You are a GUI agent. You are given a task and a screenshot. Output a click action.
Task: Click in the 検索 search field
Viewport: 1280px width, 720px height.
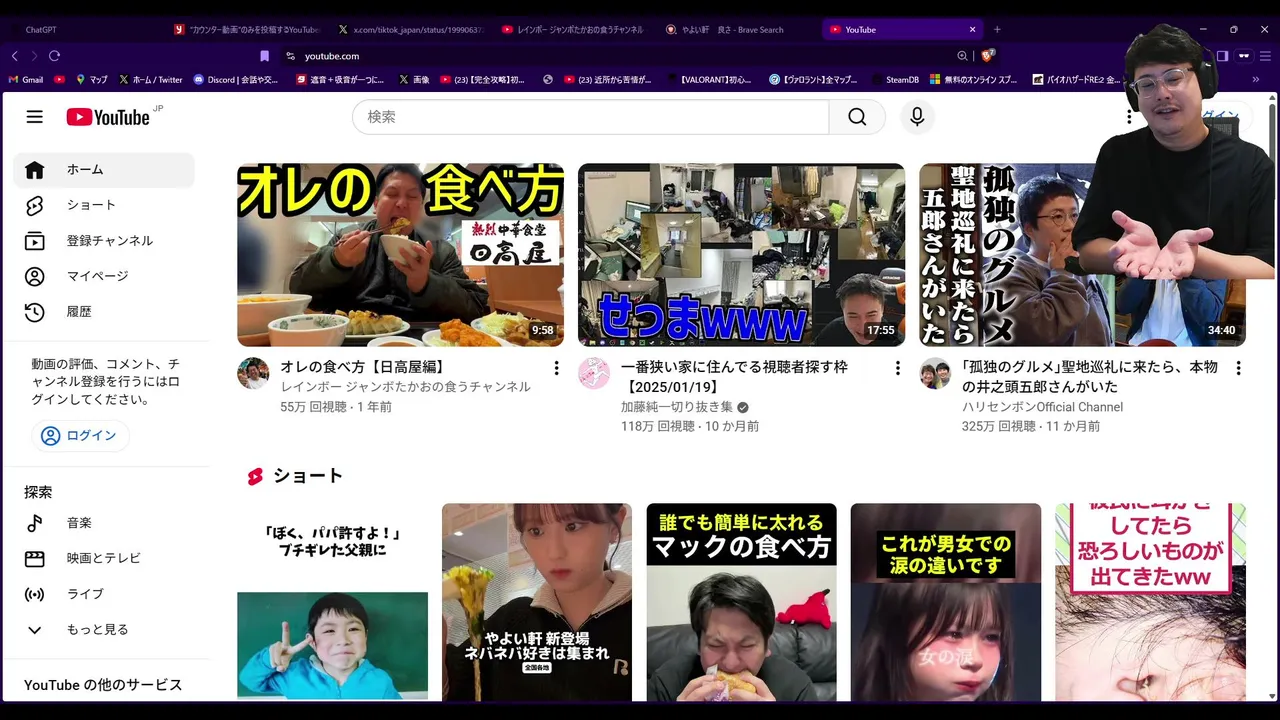[590, 117]
